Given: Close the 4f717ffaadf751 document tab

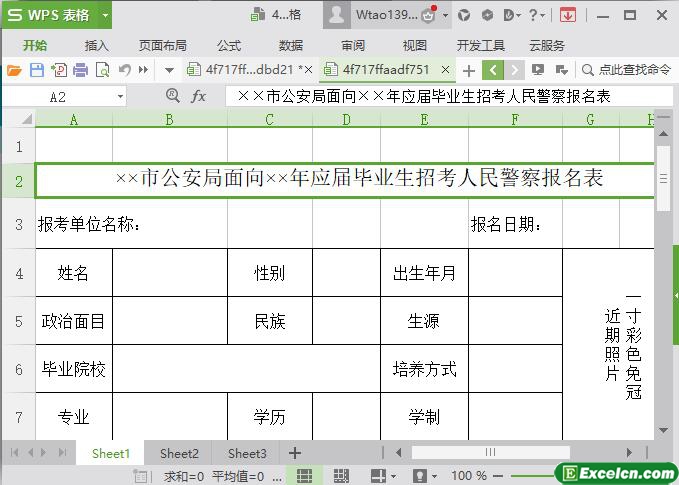Looking at the screenshot, I should click(x=445, y=69).
